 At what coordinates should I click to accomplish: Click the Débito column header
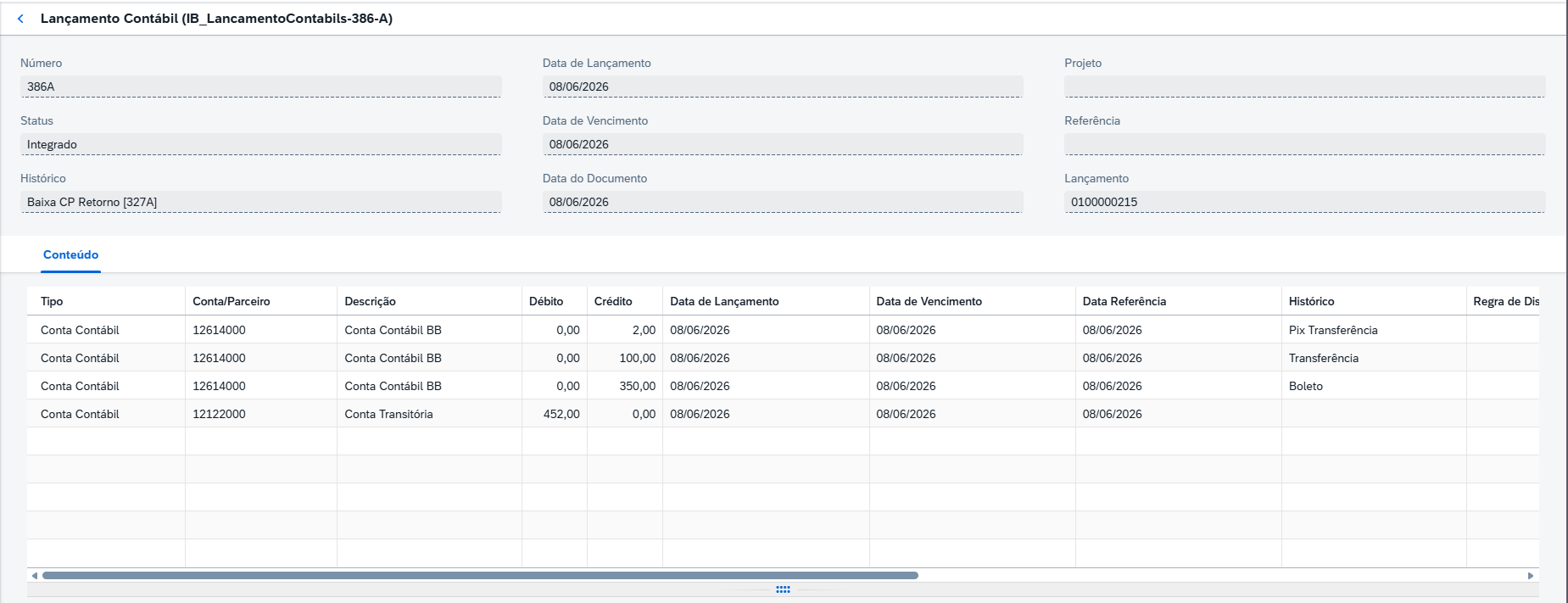point(555,301)
